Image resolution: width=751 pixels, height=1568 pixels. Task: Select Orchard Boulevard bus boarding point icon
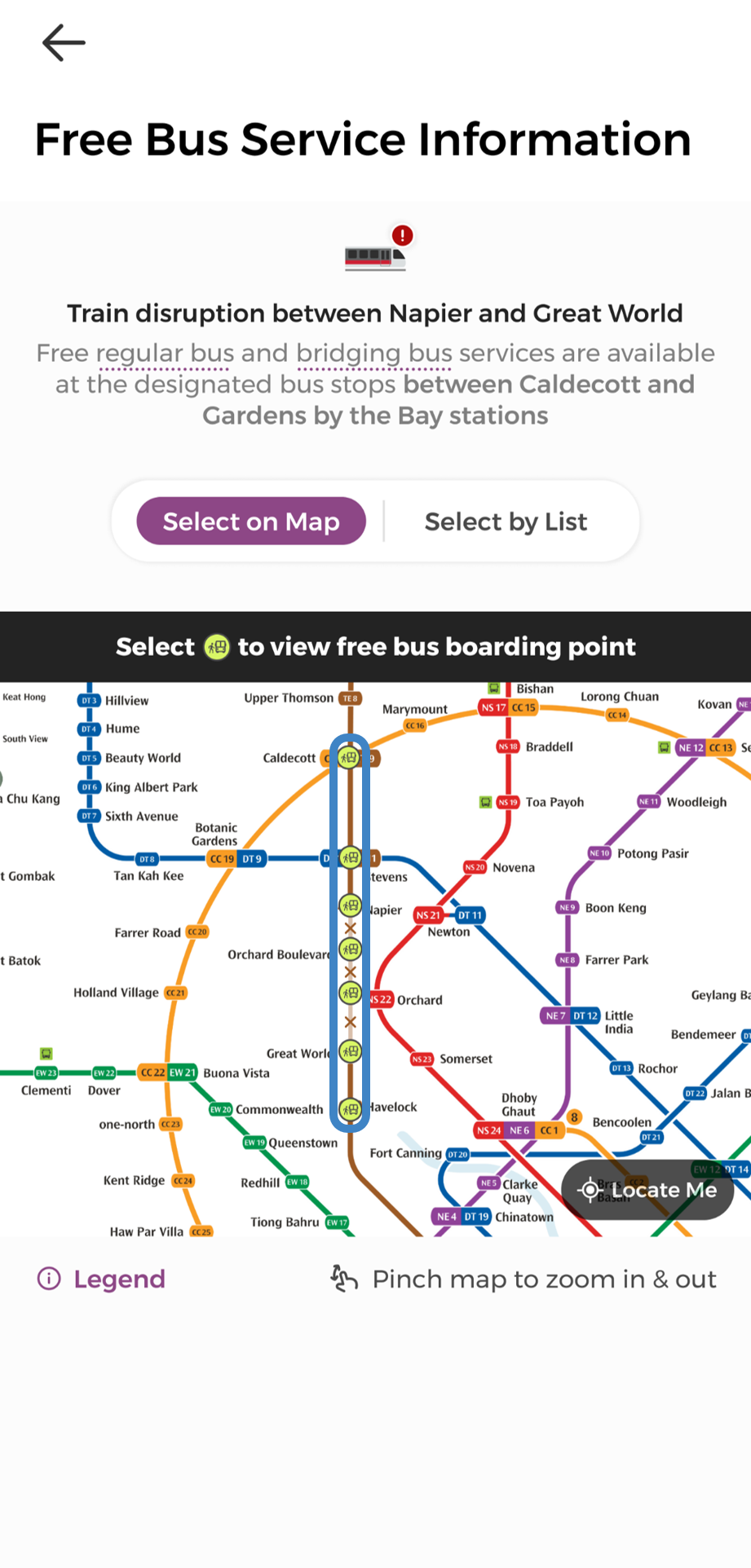[x=350, y=949]
